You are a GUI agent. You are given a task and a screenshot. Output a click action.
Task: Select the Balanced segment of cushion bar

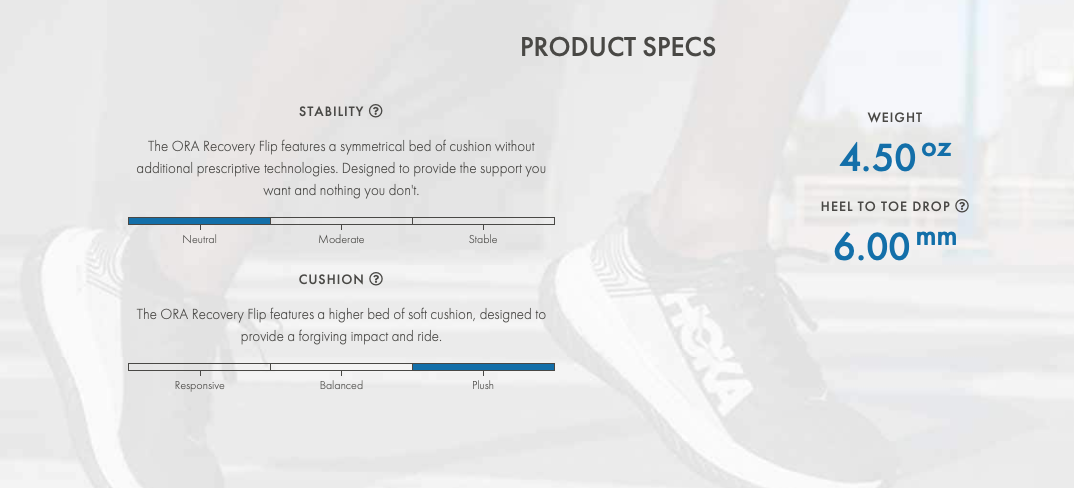click(x=342, y=367)
